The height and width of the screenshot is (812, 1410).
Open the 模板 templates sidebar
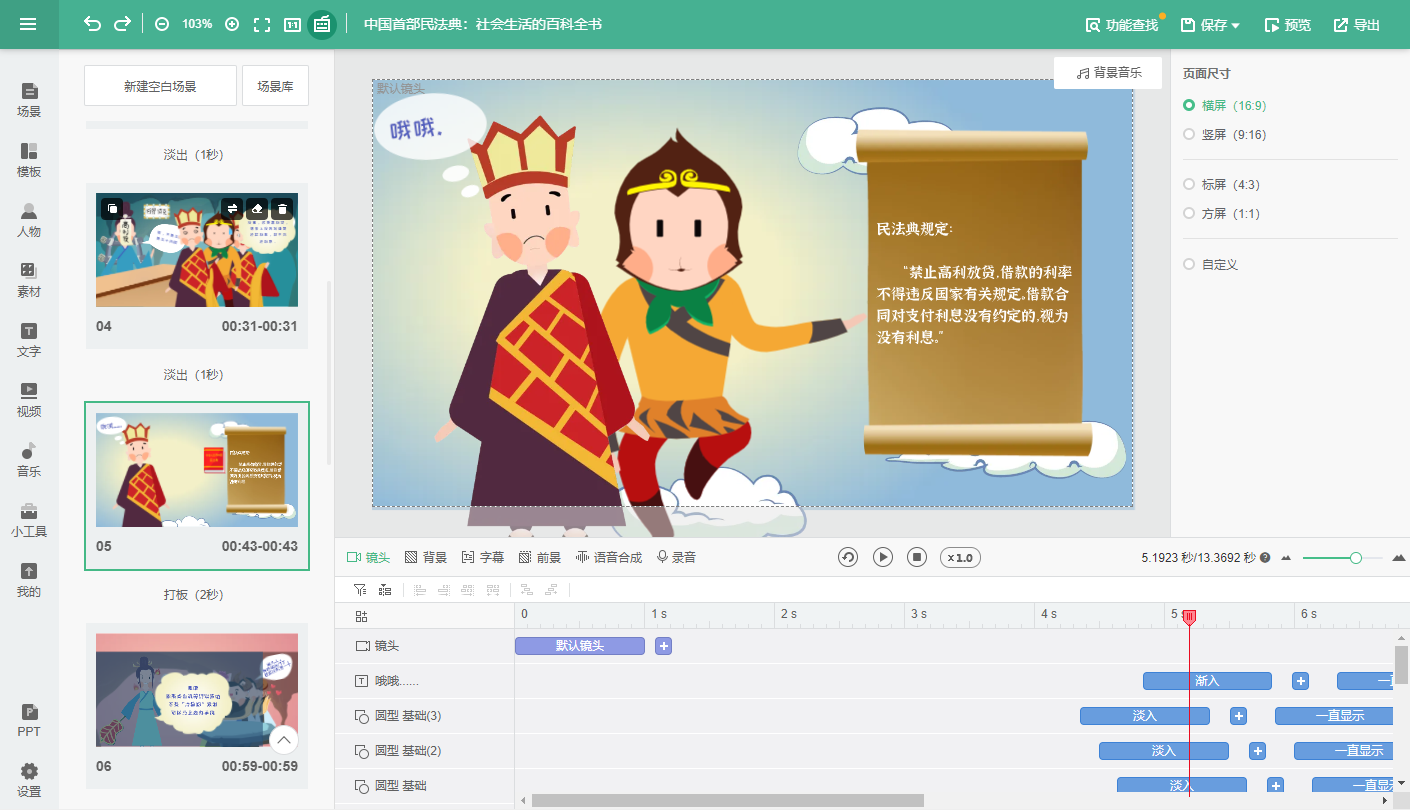coord(29,160)
